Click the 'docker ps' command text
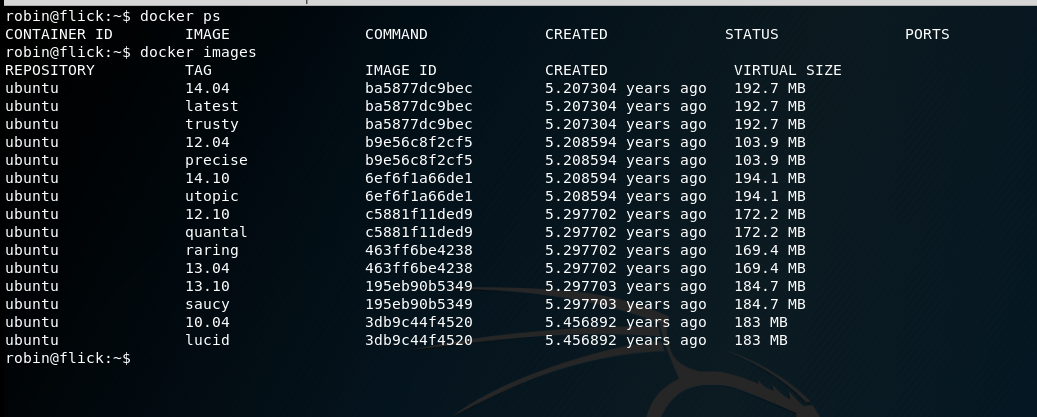Screen dimensions: 1037x417 (180, 16)
